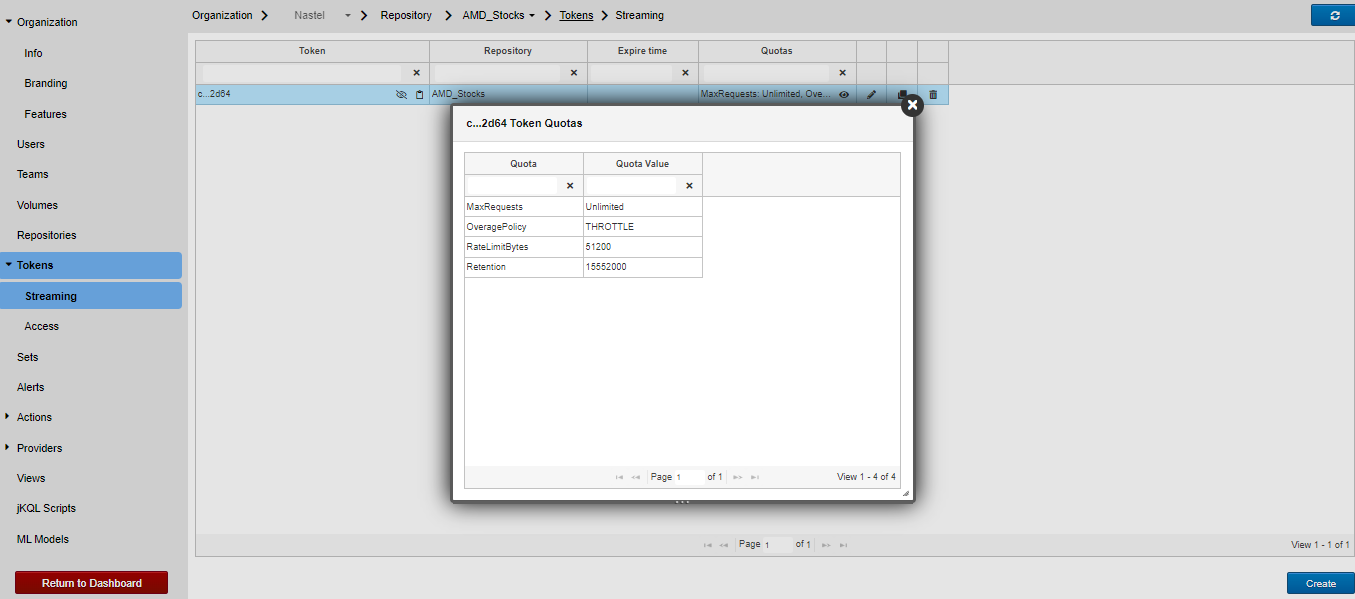This screenshot has width=1355, height=599.
Task: Go to last page in tokens table pager
Action: point(843,545)
